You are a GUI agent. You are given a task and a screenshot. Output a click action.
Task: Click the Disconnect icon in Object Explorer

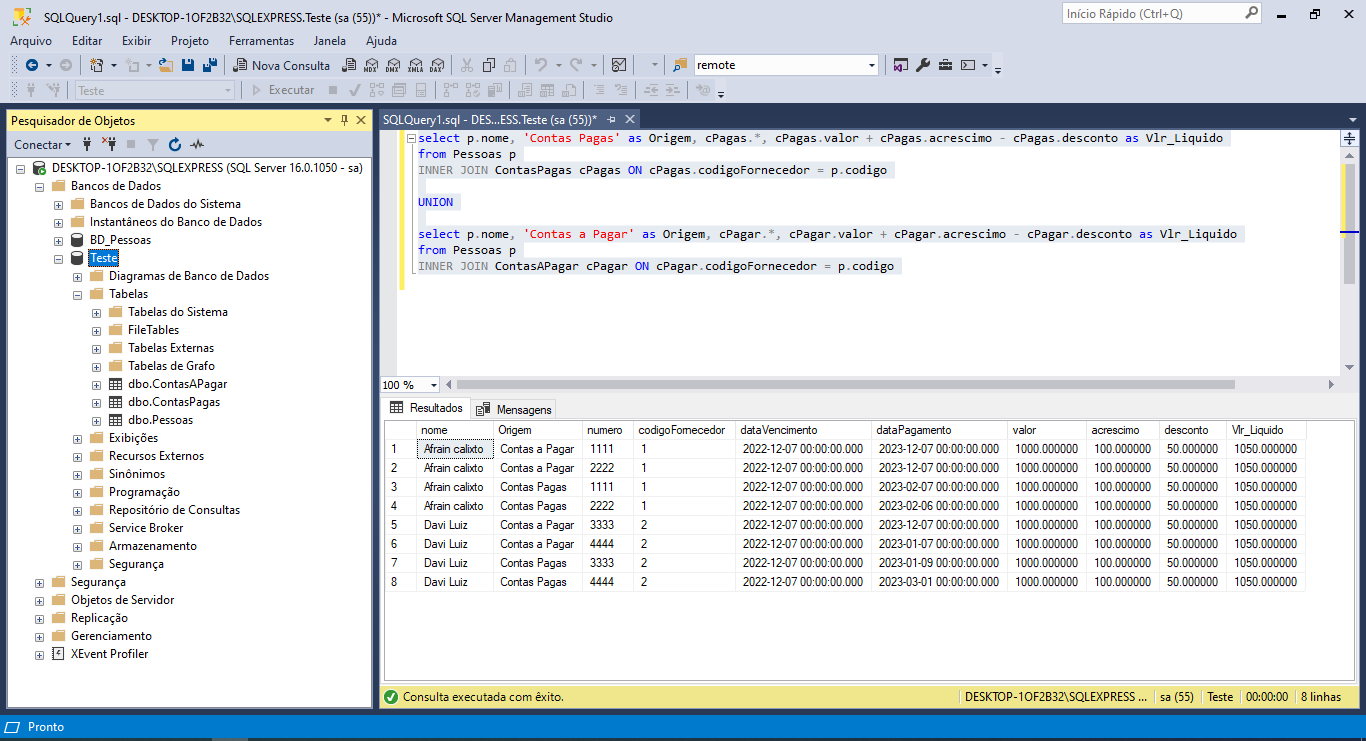[110, 145]
